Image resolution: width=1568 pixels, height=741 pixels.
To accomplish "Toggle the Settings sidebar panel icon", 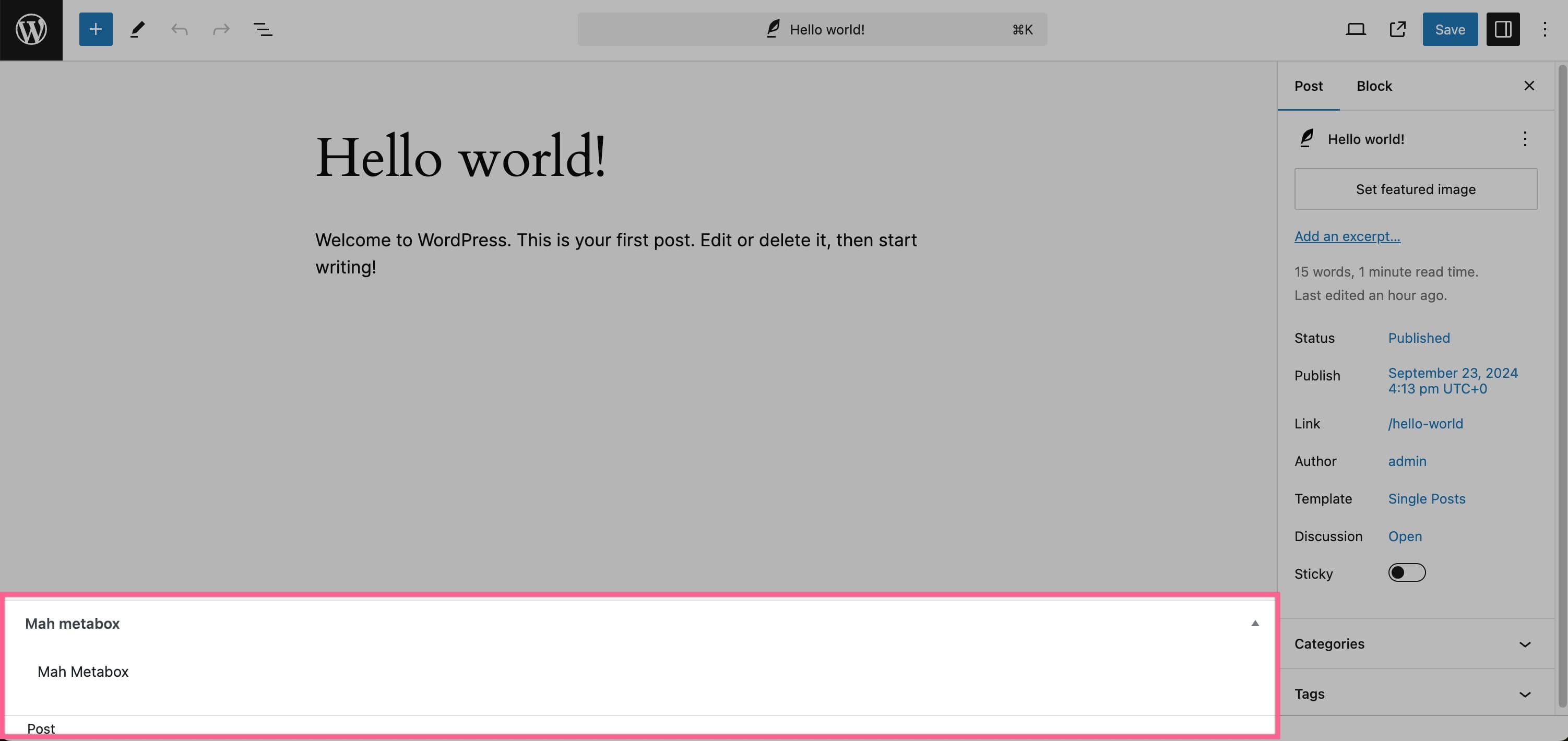I will [1502, 29].
